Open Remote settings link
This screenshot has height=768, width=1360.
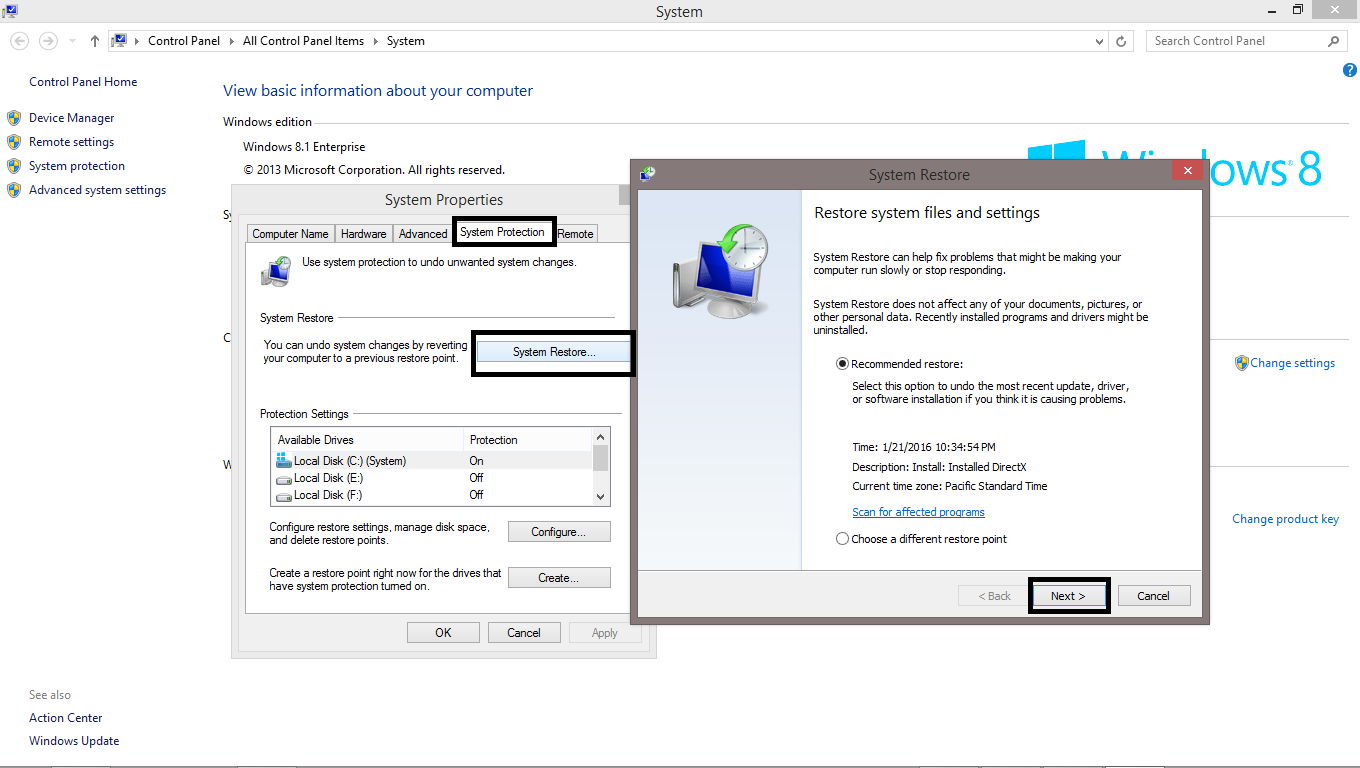(x=71, y=142)
